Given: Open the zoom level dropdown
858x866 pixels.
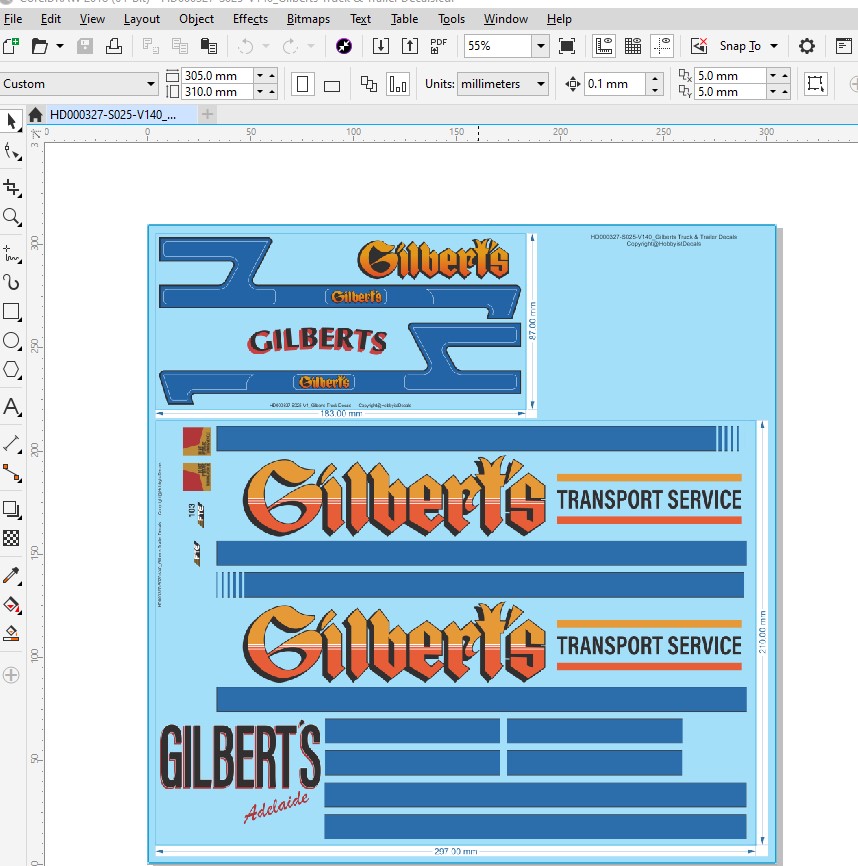Looking at the screenshot, I should tap(540, 46).
